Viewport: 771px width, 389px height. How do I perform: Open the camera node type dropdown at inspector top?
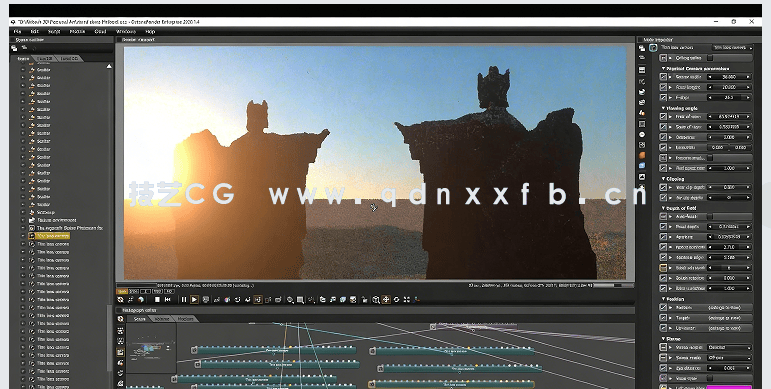click(x=733, y=48)
